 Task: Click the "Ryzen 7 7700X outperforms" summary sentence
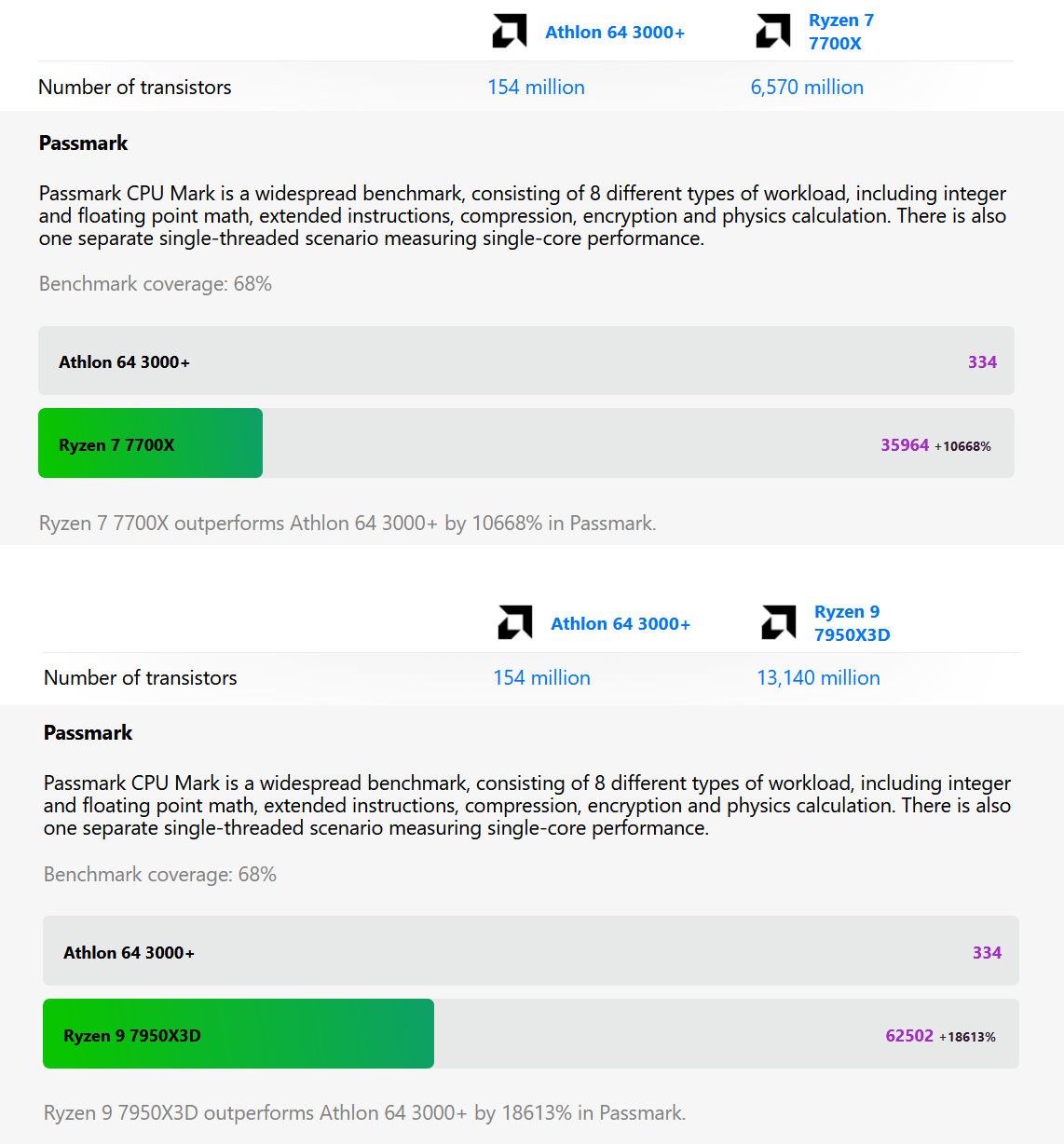pos(348,524)
